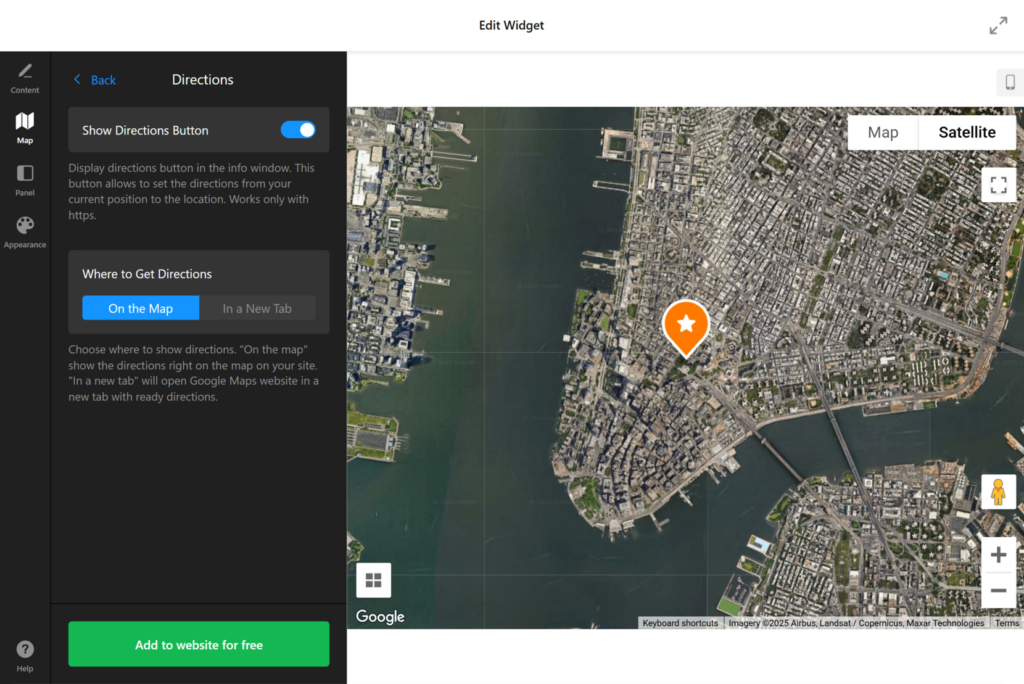
Task: Zoom out on the map
Action: (998, 590)
